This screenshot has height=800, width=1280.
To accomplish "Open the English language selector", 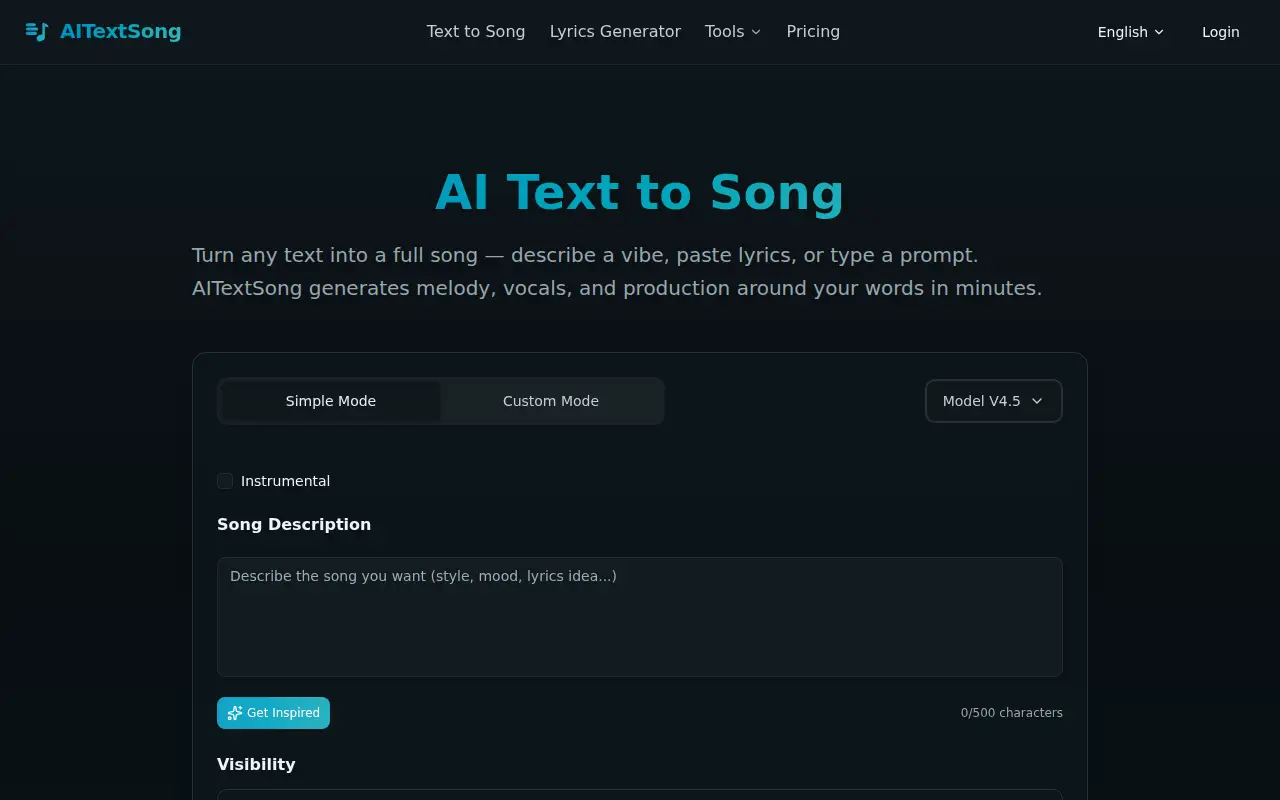I will (1131, 32).
